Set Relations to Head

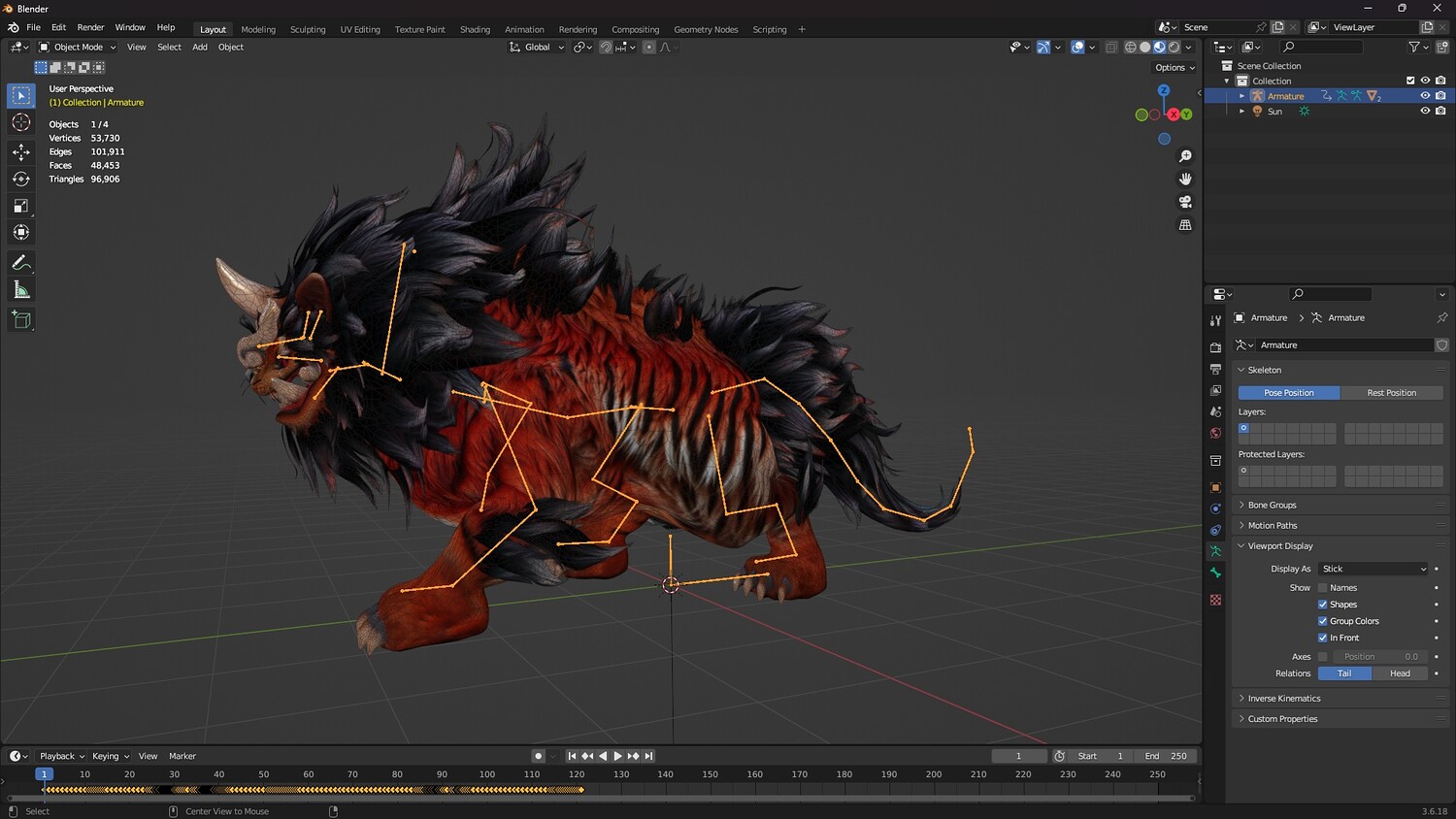point(1400,673)
